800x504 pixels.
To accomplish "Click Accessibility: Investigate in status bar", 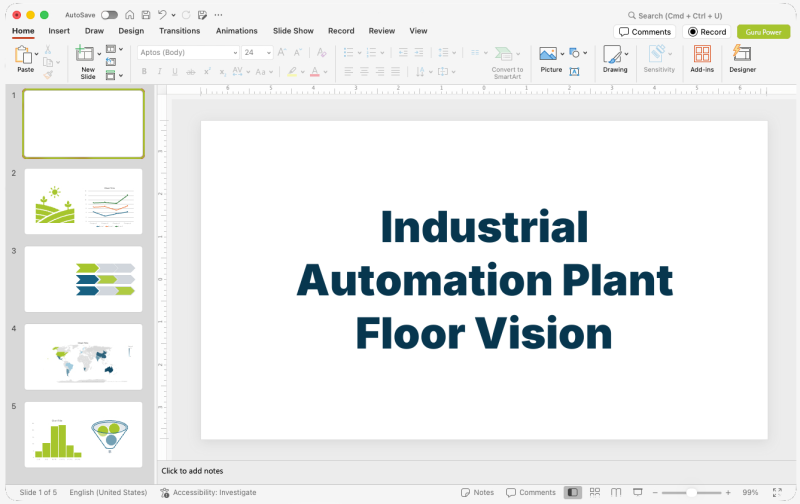I will click(x=208, y=492).
